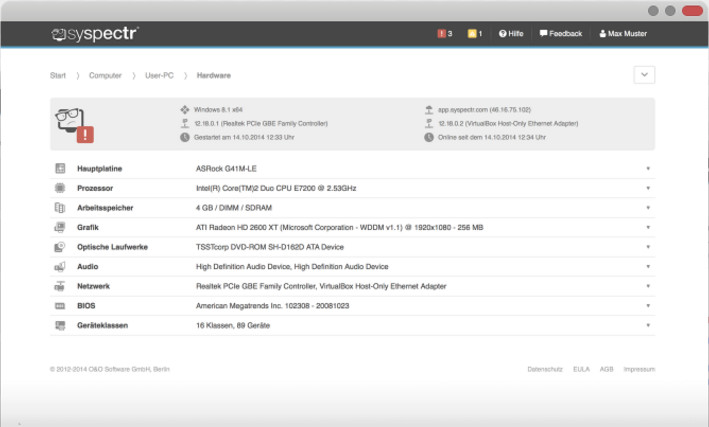The image size is (709, 427).
Task: Go to Computer in breadcrumb
Action: pos(105,76)
